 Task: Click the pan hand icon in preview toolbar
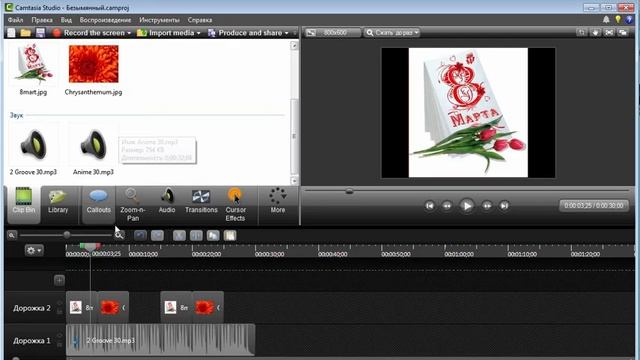[x=596, y=33]
